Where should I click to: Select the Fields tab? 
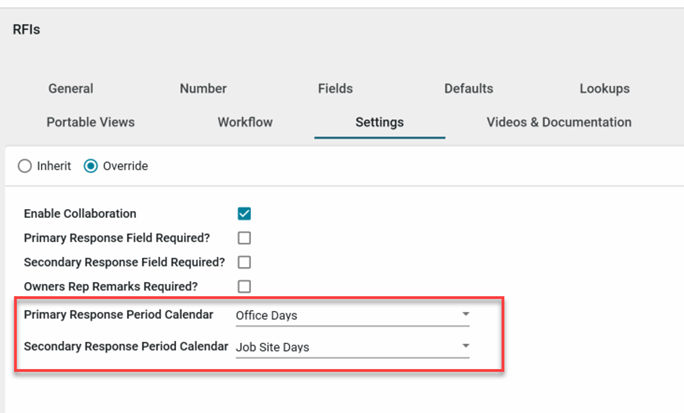click(x=335, y=88)
